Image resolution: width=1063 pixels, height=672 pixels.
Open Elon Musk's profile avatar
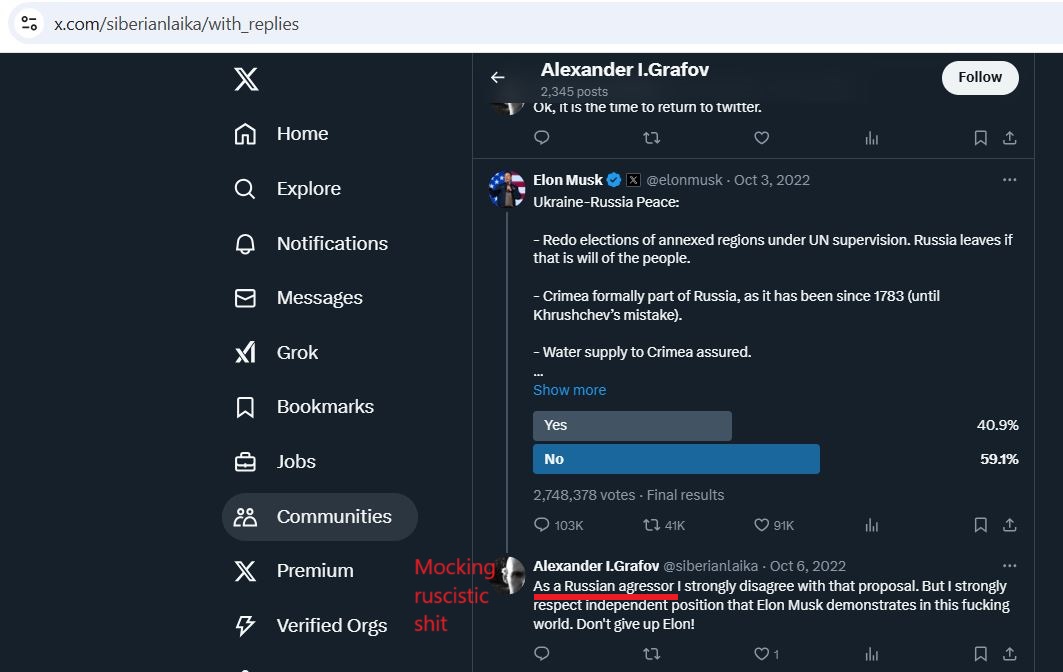point(507,189)
